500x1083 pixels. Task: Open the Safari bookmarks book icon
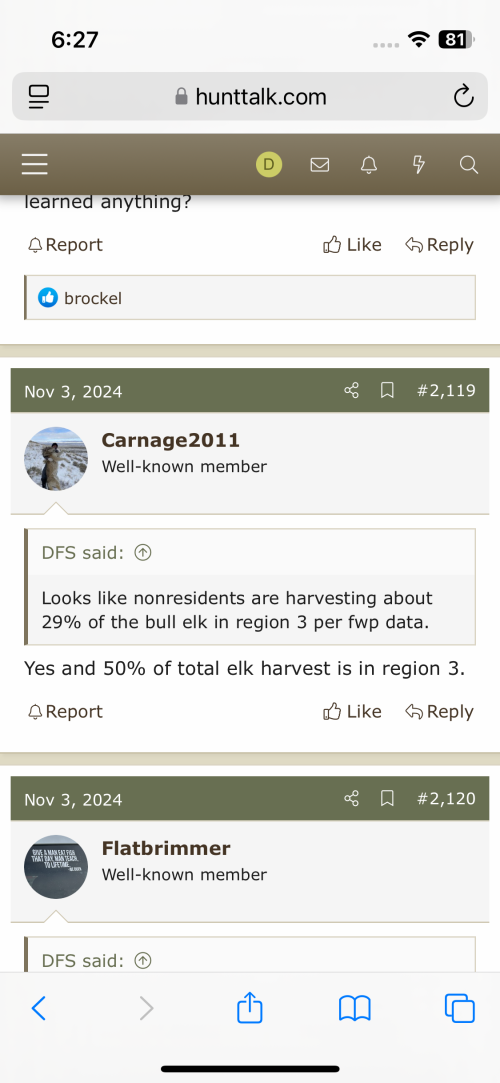[355, 1008]
